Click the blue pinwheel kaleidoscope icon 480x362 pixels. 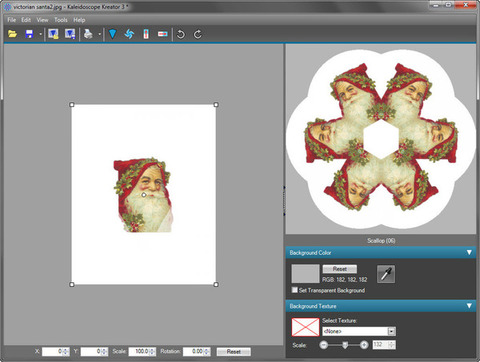click(x=129, y=34)
